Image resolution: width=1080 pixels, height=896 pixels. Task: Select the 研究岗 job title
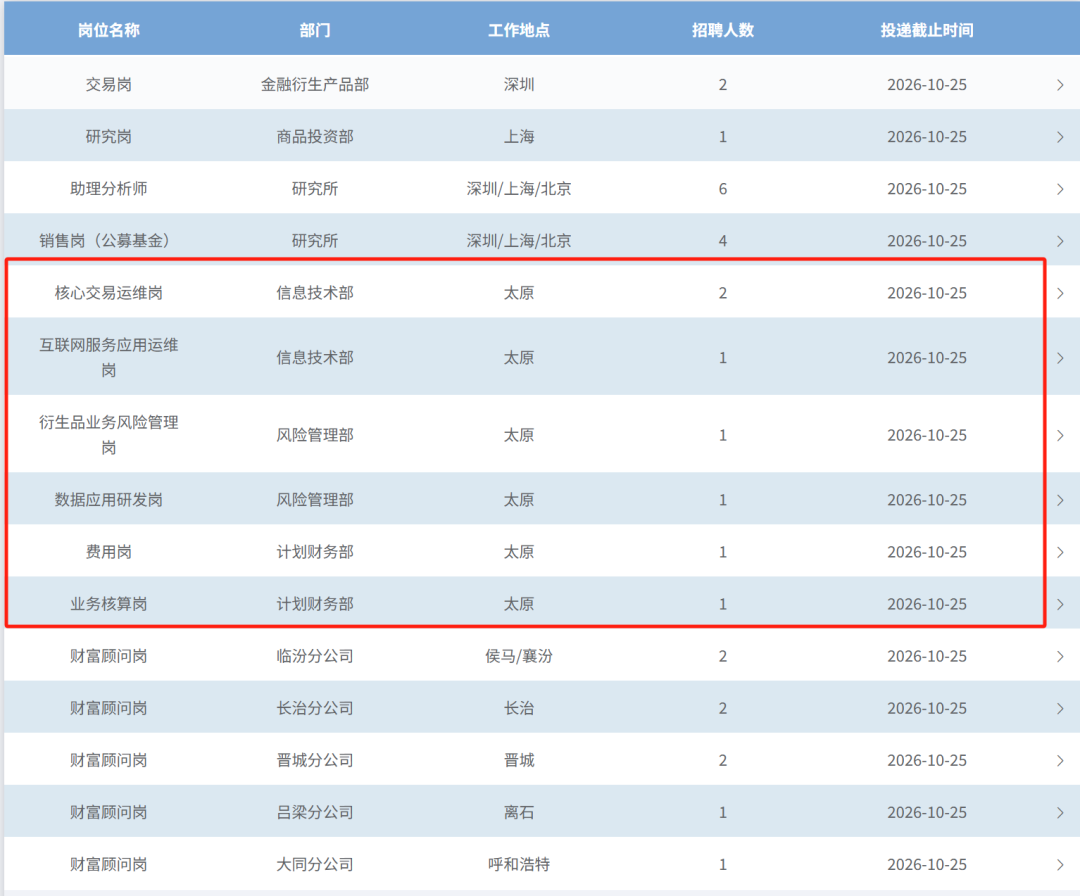click(109, 137)
